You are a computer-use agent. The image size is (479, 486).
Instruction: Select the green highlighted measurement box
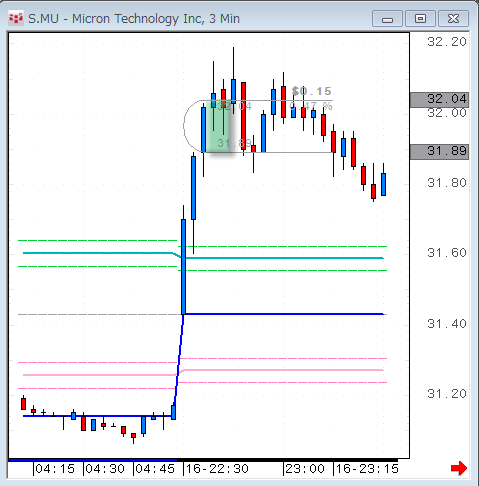click(x=219, y=126)
